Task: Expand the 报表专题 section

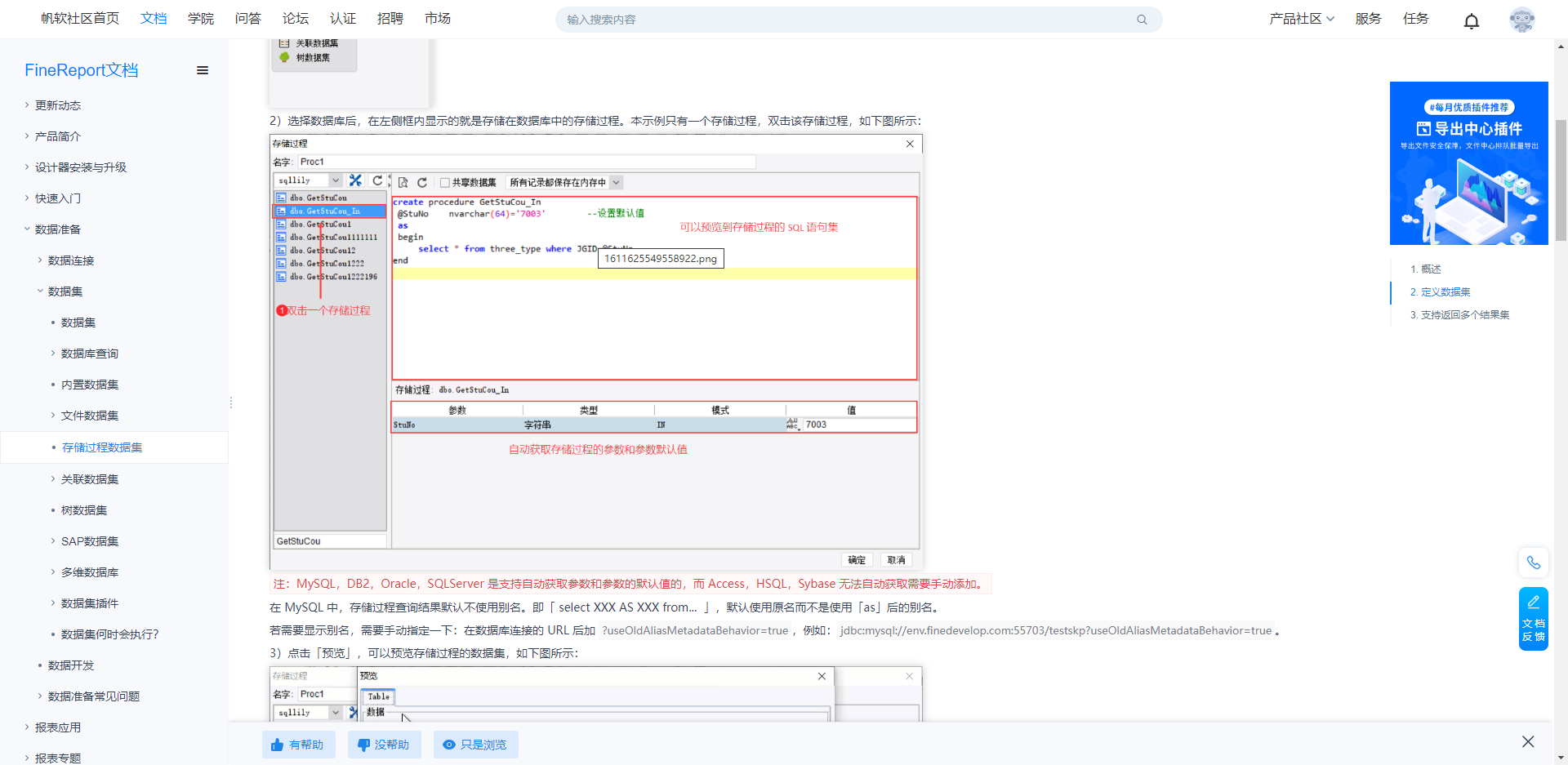Action: tap(58, 758)
